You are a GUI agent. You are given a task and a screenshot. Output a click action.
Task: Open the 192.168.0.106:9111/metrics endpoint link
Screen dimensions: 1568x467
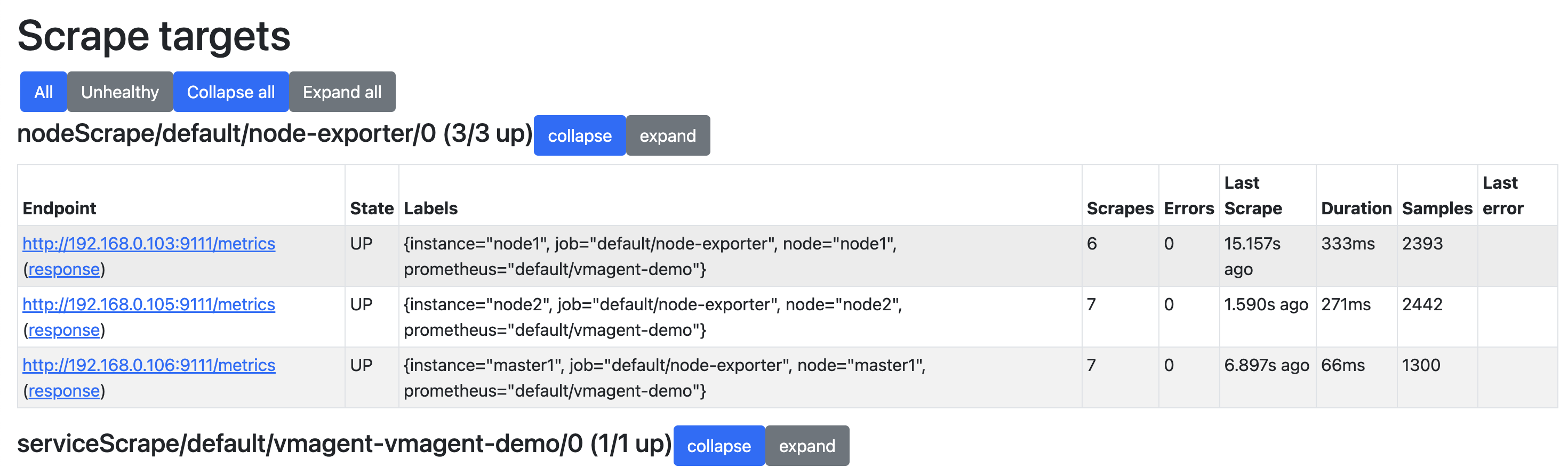(x=148, y=366)
